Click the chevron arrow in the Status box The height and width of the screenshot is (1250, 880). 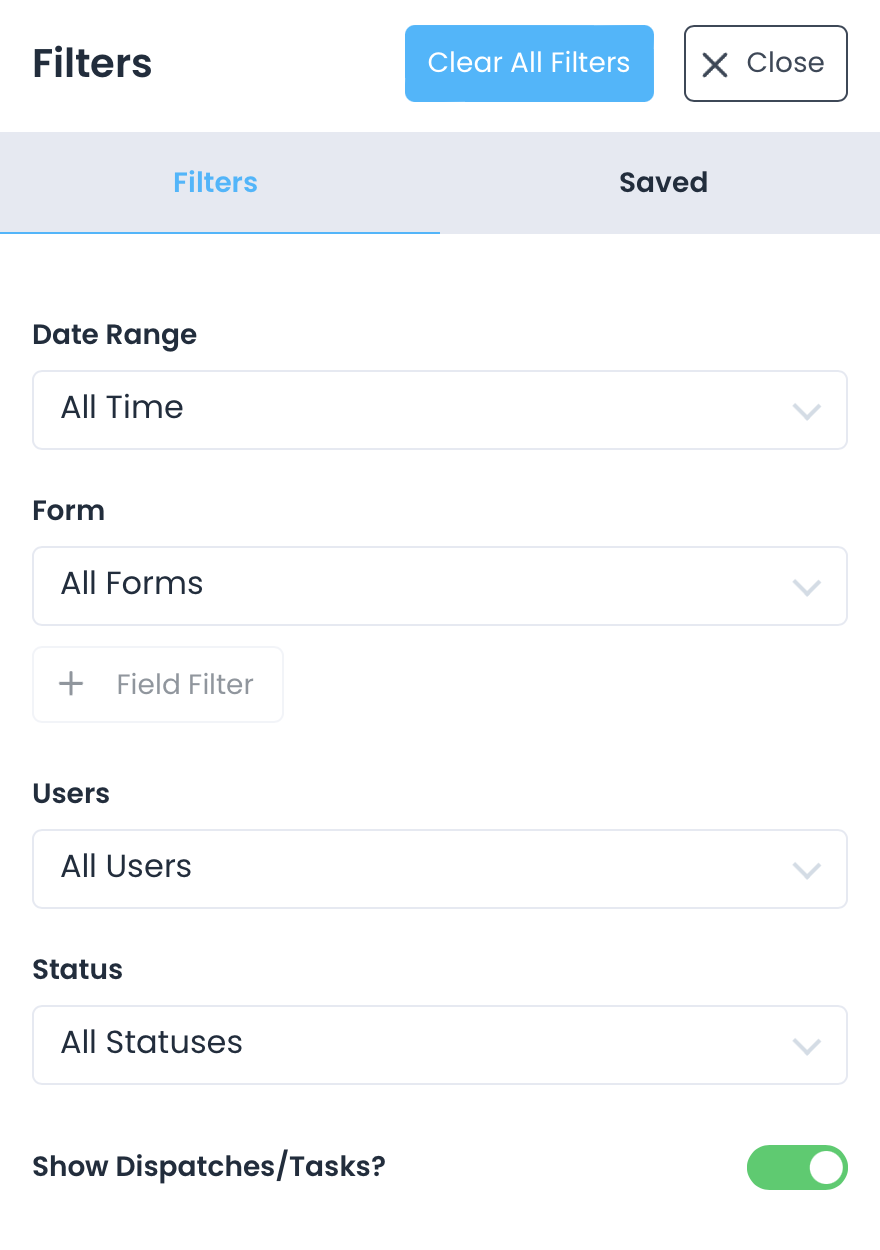tap(806, 1046)
